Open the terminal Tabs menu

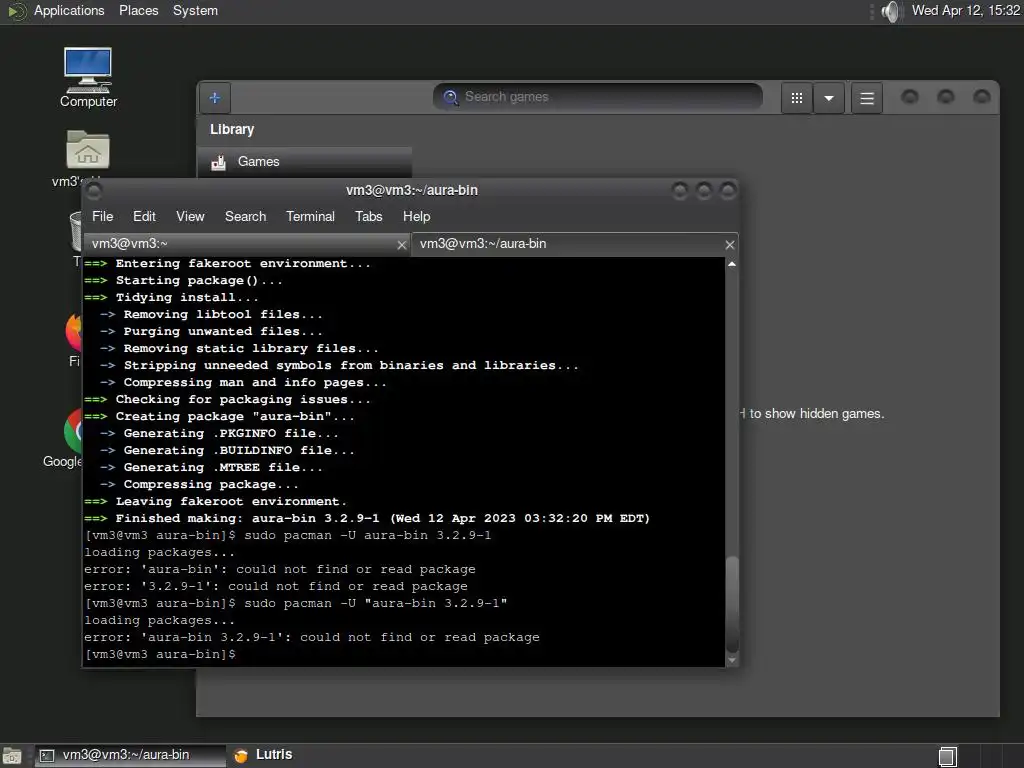click(x=369, y=216)
